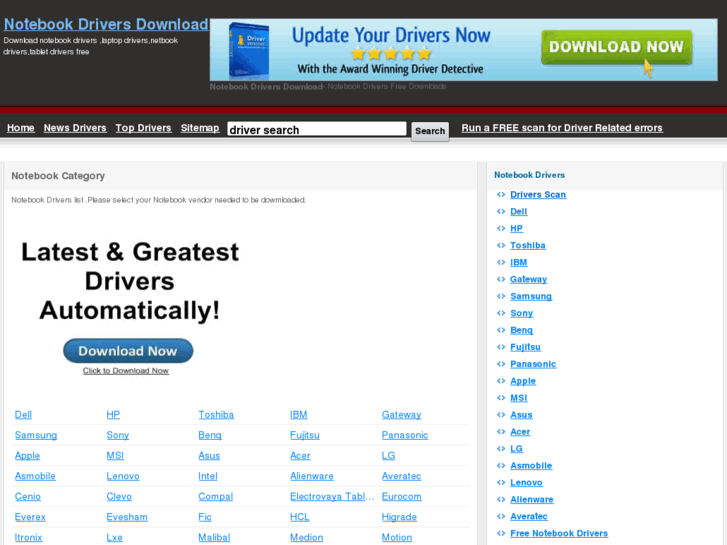
Task: Click the arrows icon beside sidebar Lenovo
Action: (501, 482)
